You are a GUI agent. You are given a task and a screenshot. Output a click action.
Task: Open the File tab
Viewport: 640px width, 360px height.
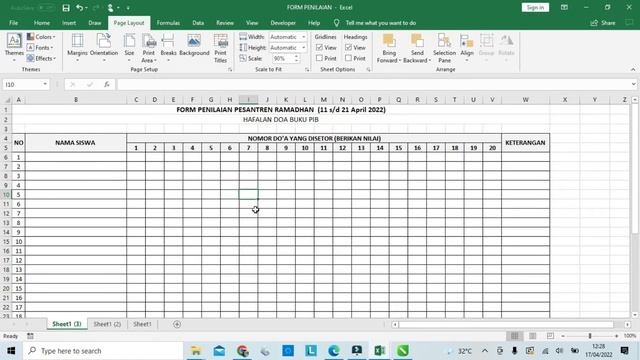click(13, 23)
